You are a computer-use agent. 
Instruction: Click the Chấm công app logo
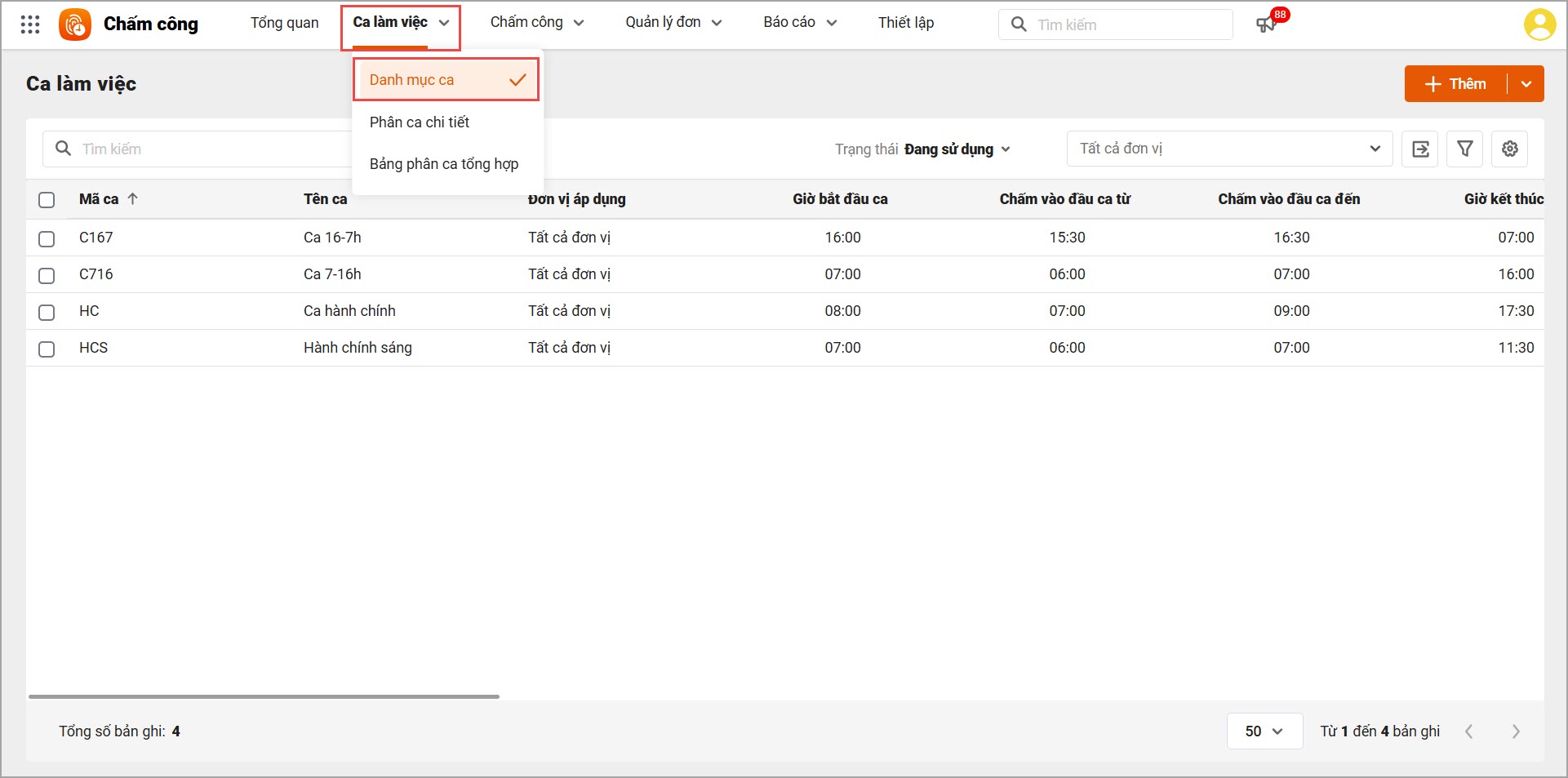pyautogui.click(x=75, y=24)
